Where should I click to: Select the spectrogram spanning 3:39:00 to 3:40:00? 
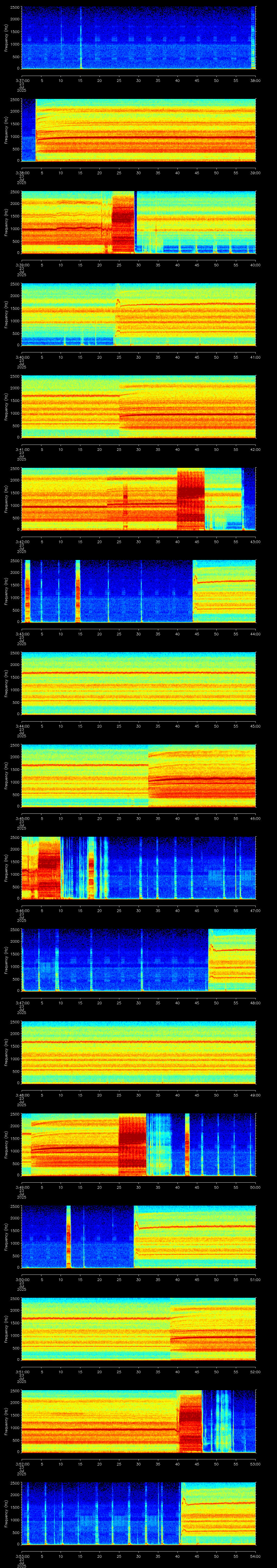click(x=138, y=222)
